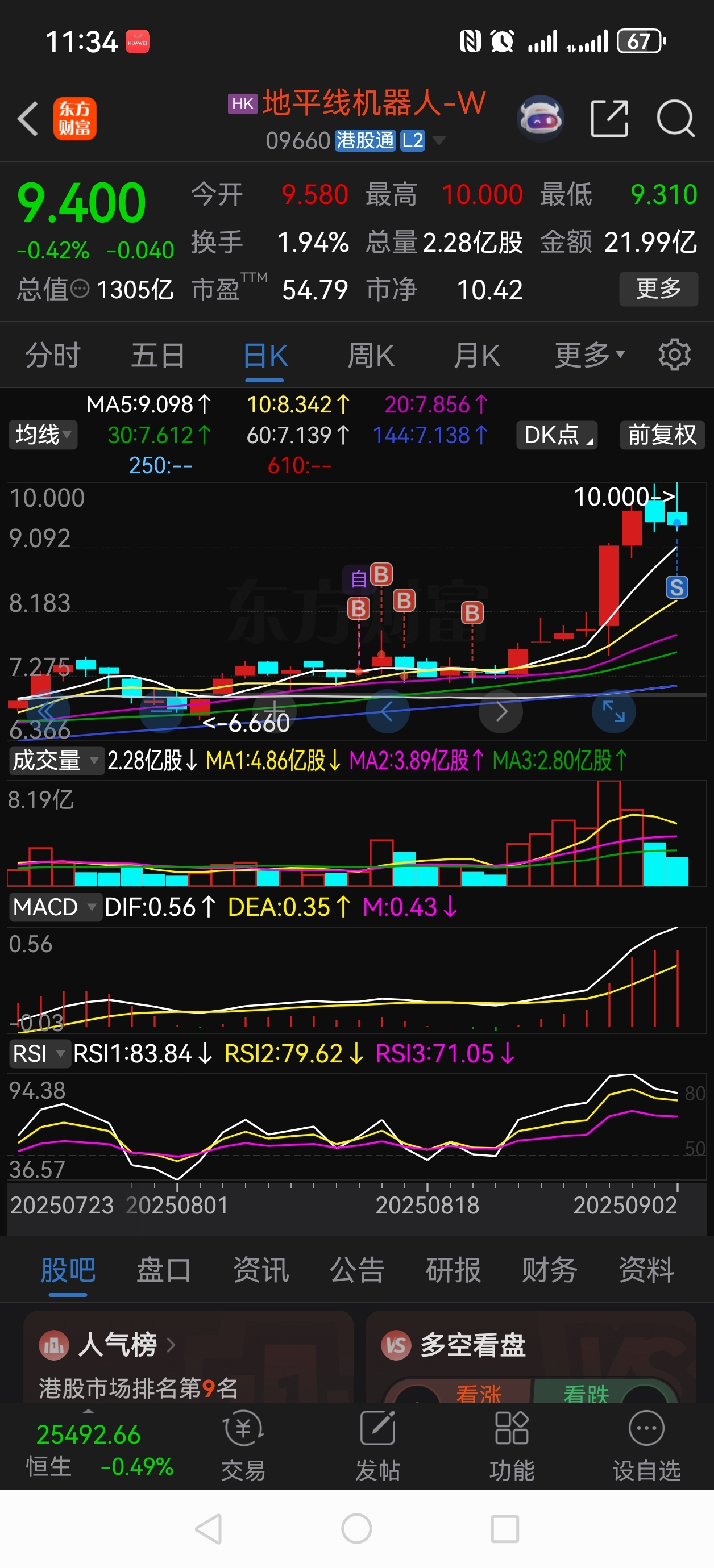Tap the 更多 quote details button
The width and height of the screenshot is (714, 1568).
click(658, 289)
